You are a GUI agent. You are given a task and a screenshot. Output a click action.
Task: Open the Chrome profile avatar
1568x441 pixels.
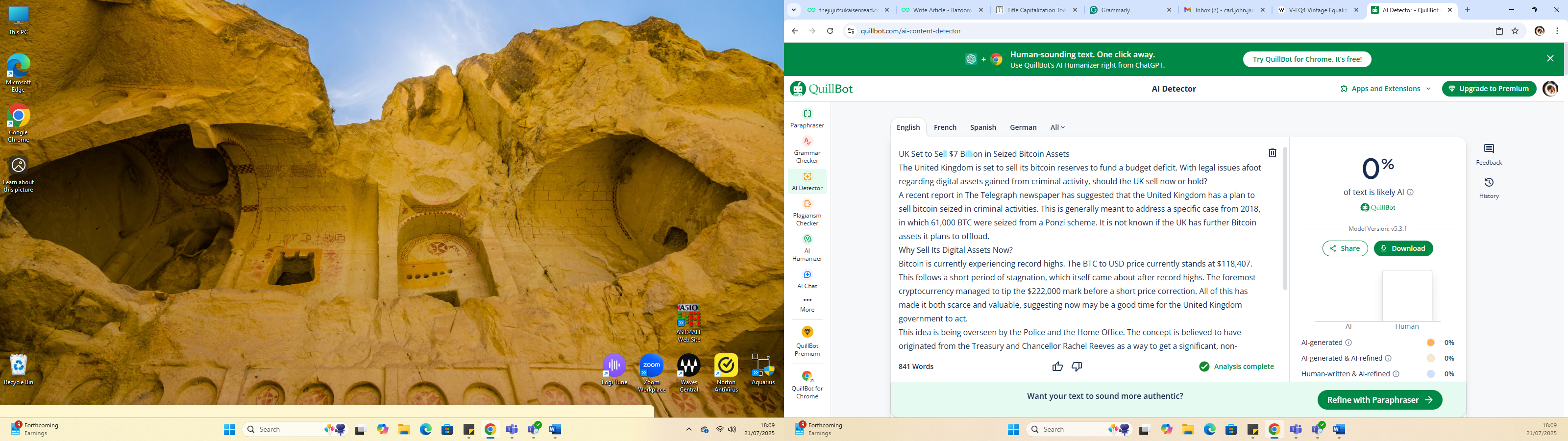coord(1540,31)
